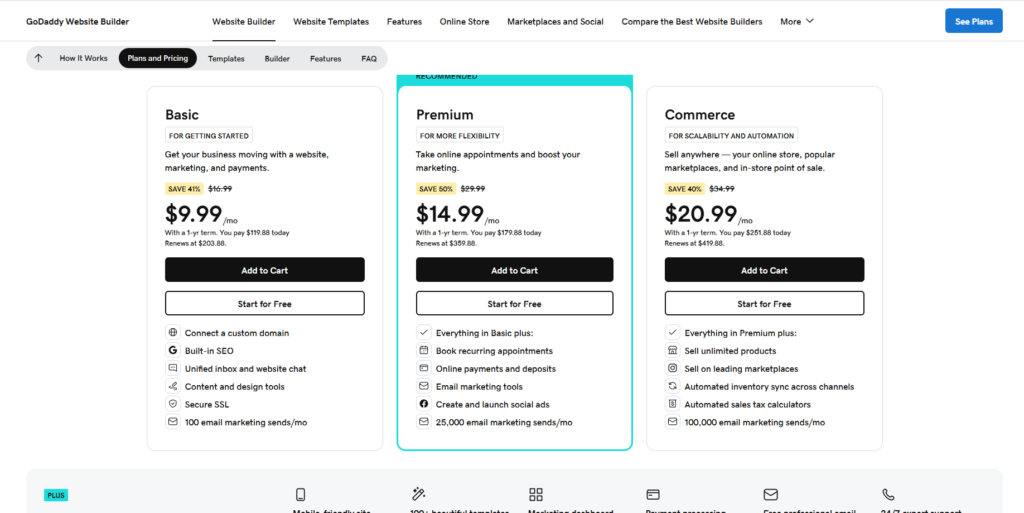Click the shield icon beside Secure SSL
Screen dimensions: 1024x513
click(173, 405)
